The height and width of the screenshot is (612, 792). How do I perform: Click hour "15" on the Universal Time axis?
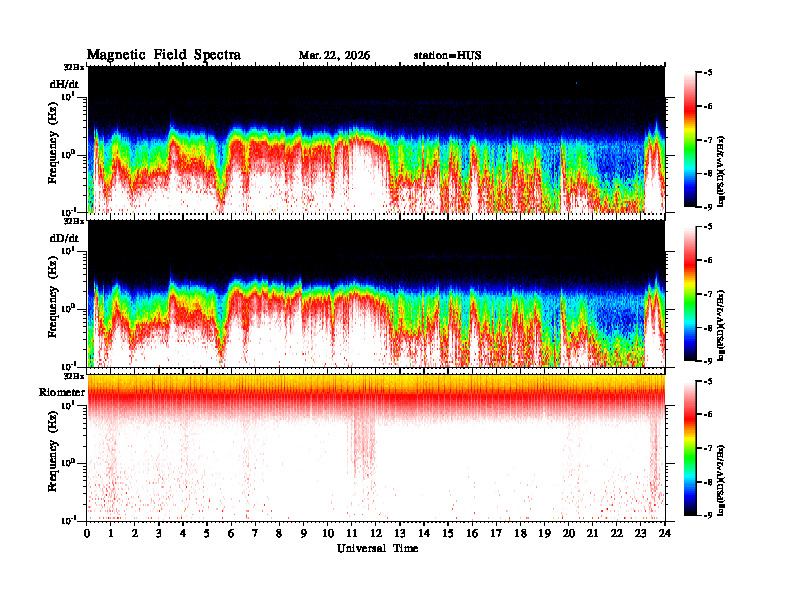coord(448,533)
